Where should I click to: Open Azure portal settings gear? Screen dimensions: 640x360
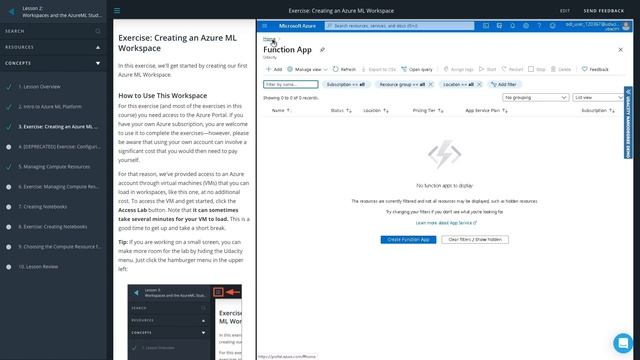pos(526,26)
